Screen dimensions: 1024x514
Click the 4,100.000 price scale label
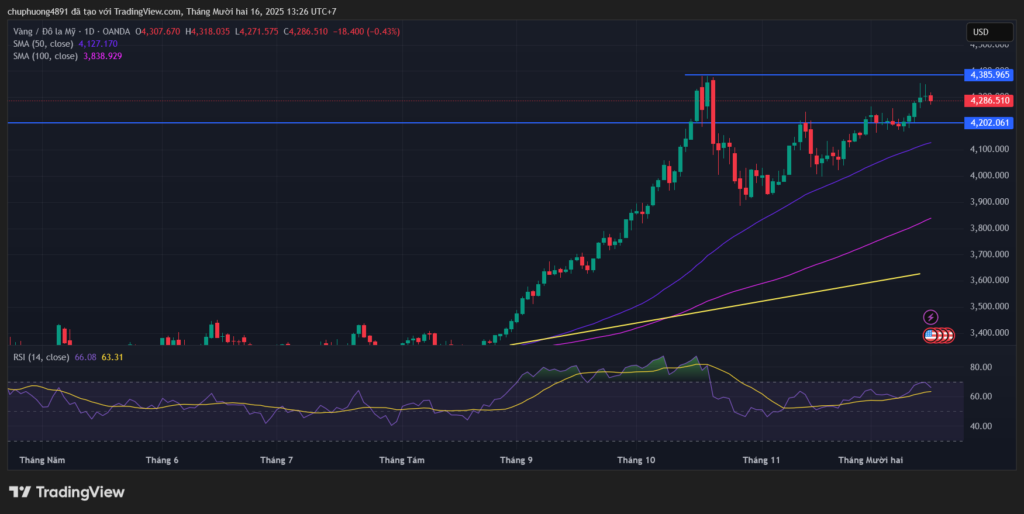[985, 149]
